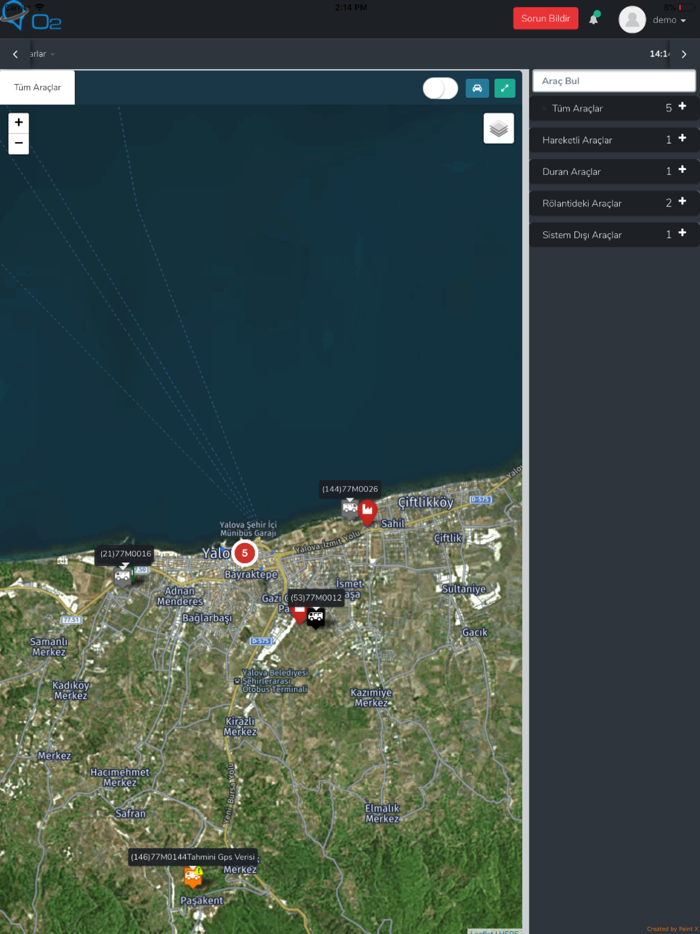Click the green fullscreen expand icon
Image resolution: width=700 pixels, height=934 pixels.
click(x=505, y=88)
